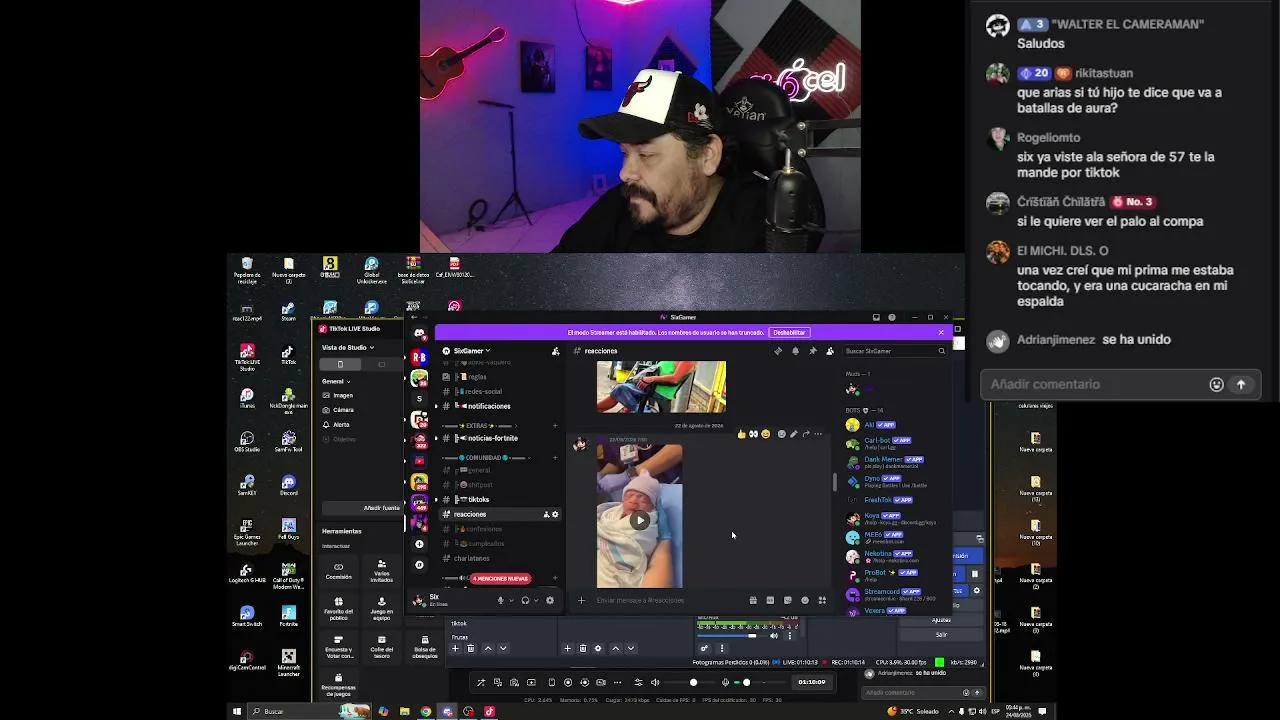This screenshot has width=1280, height=720.
Task: Deafen audio with Discord headphones icon
Action: [x=525, y=600]
